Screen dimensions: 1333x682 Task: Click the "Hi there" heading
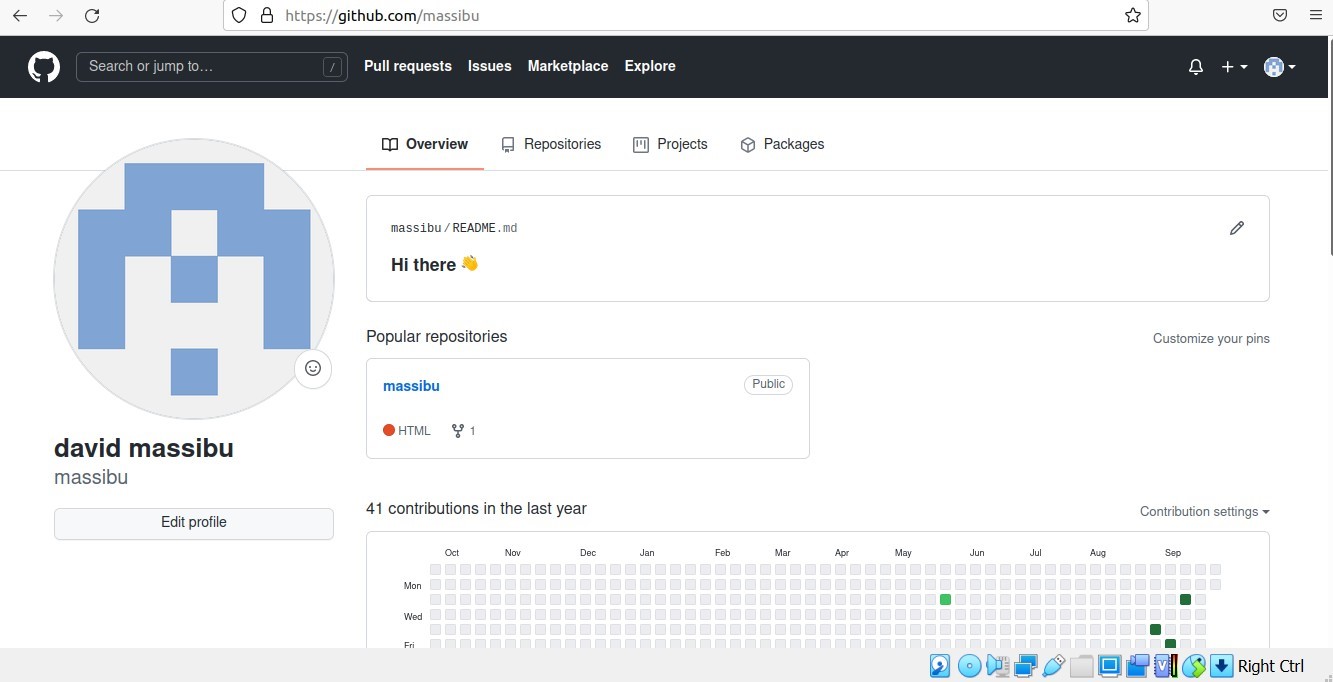(434, 265)
